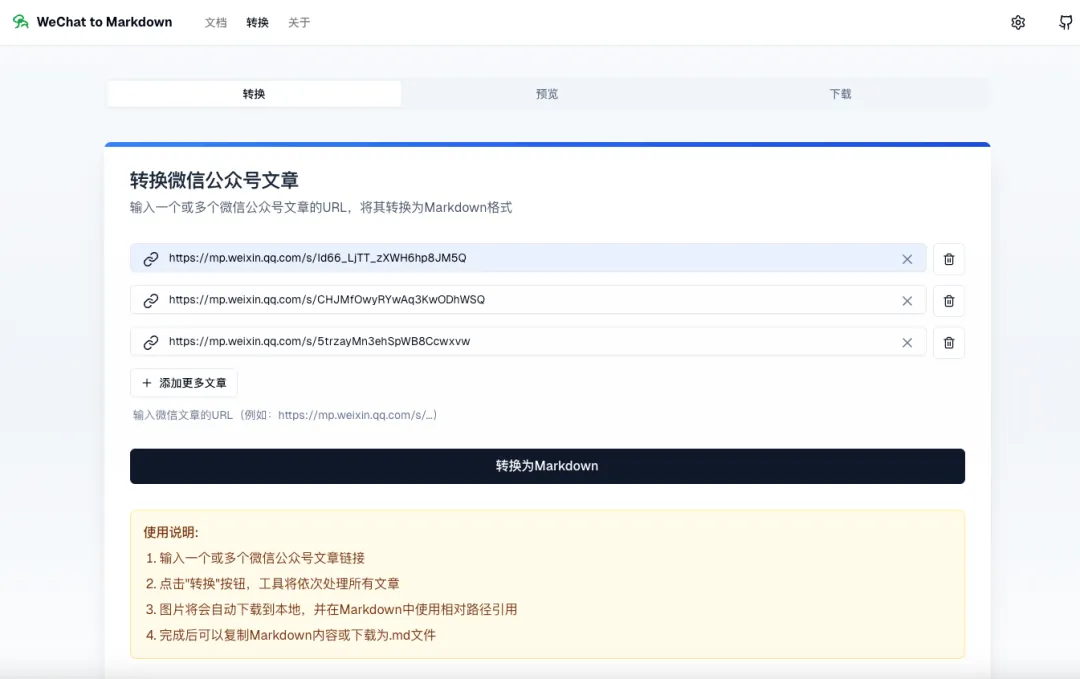Click the 添加更多文章 button

[x=184, y=383]
